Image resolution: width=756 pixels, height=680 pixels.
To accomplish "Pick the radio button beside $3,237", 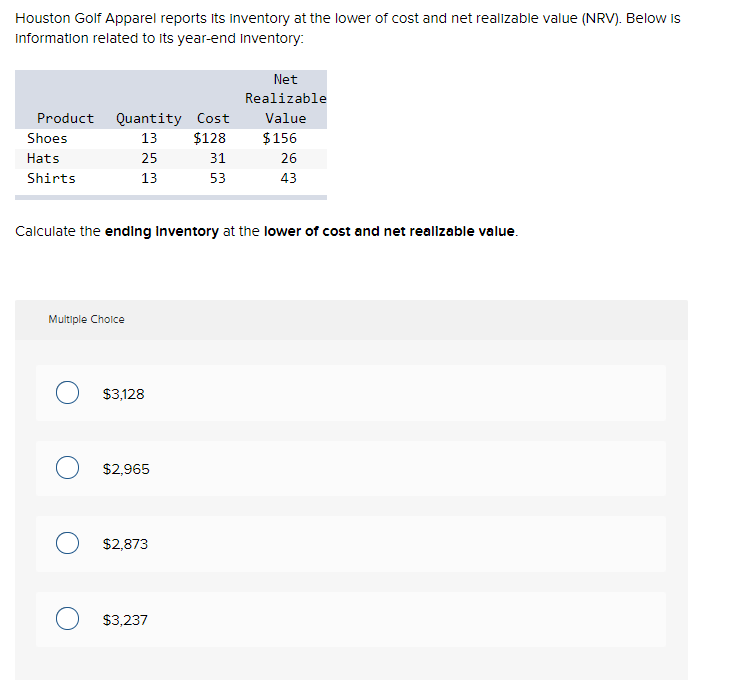I will (68, 618).
